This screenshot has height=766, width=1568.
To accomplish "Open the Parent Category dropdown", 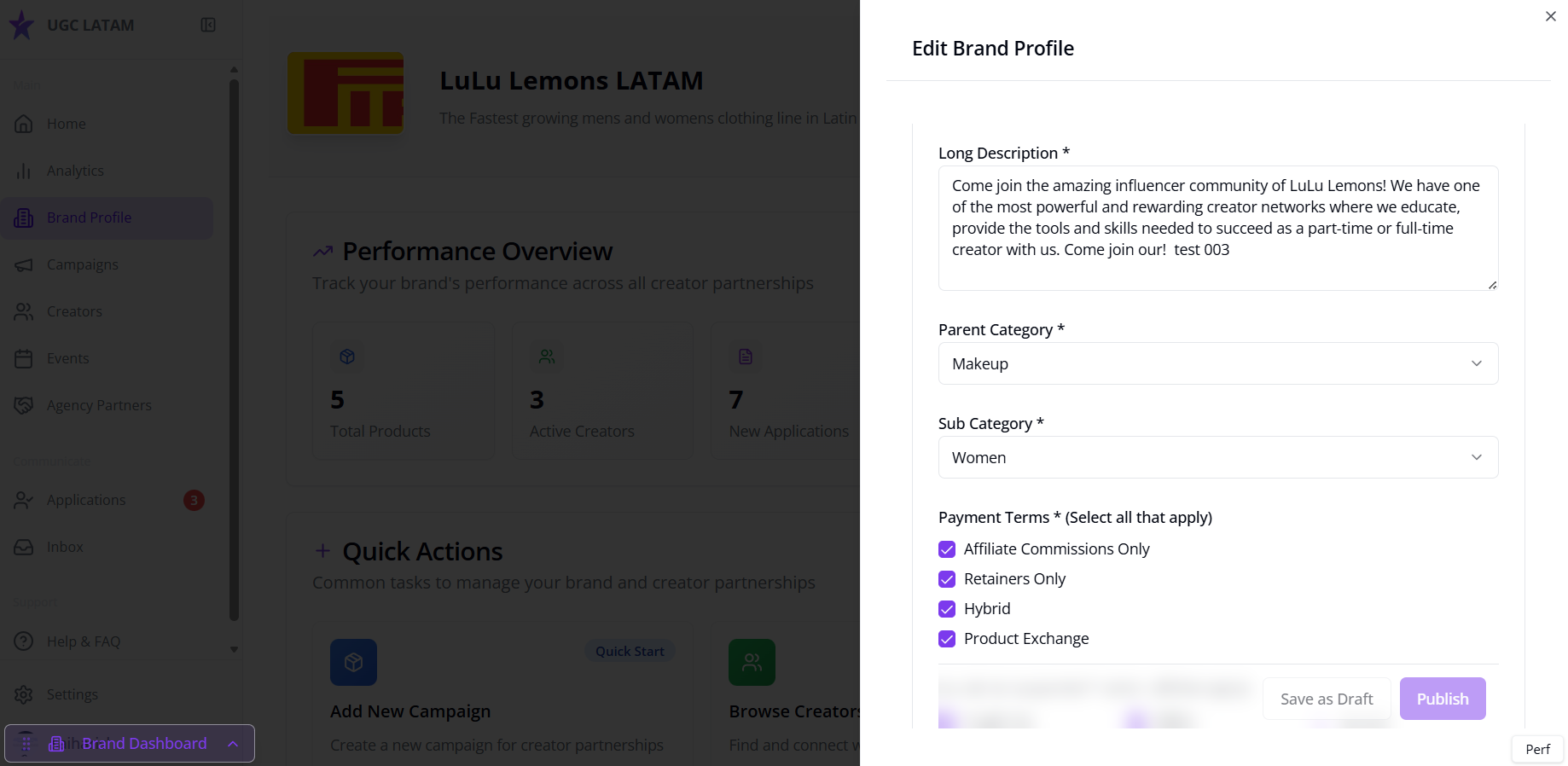I will pos(1218,363).
